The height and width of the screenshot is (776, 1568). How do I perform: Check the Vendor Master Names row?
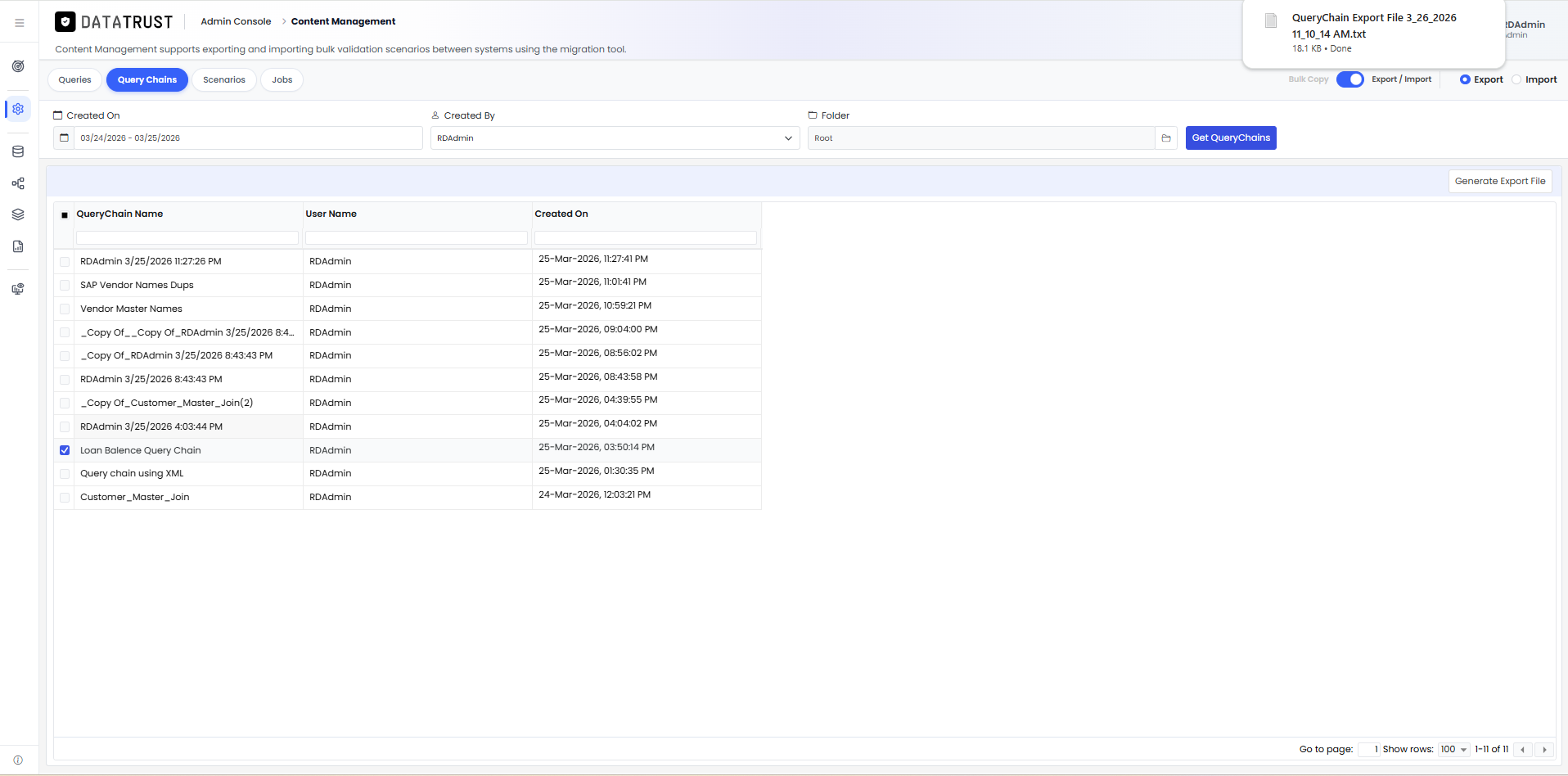click(65, 309)
